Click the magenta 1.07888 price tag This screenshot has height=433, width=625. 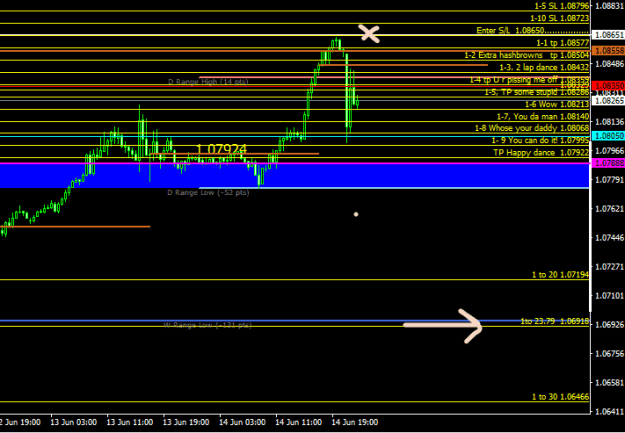(609, 163)
